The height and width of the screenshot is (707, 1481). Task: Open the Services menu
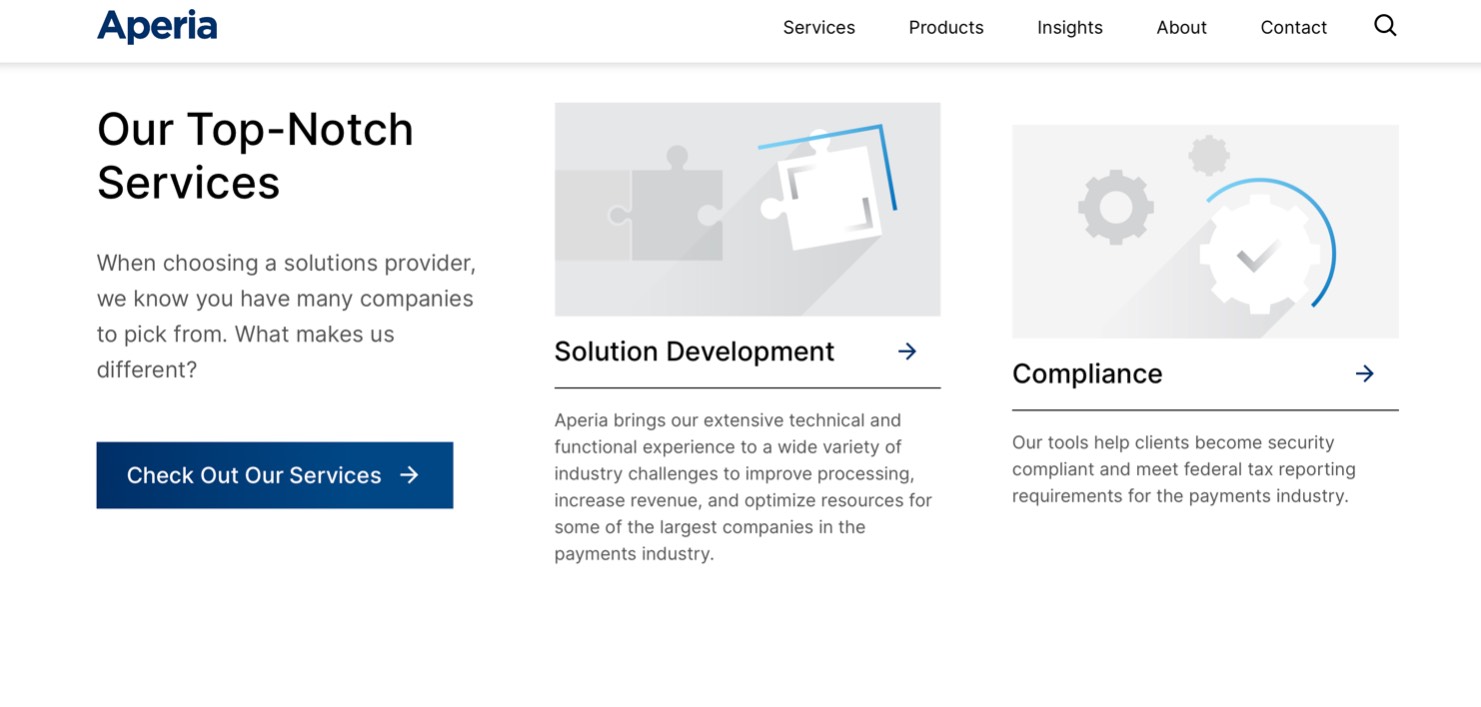click(819, 28)
